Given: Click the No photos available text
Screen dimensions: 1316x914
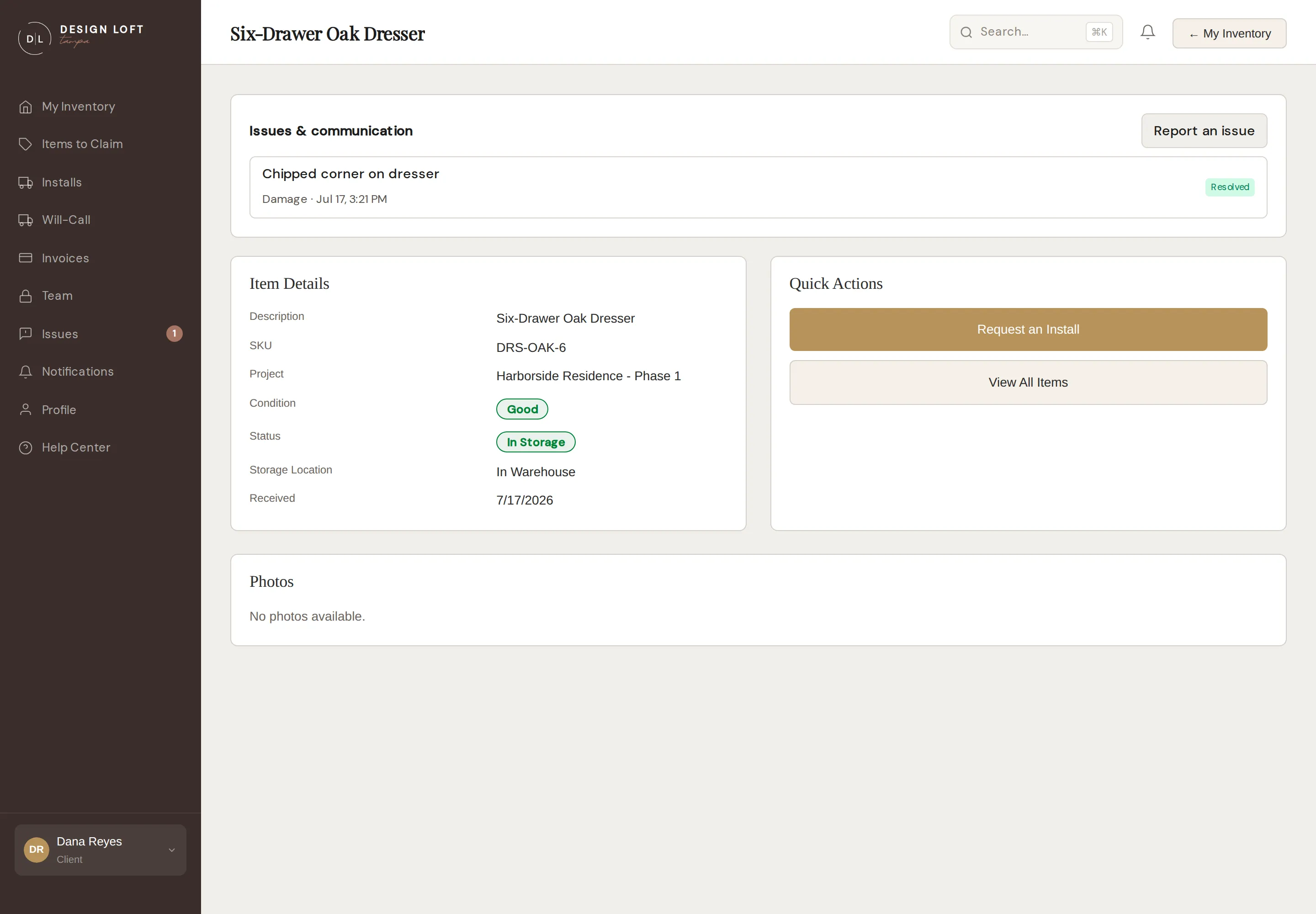Looking at the screenshot, I should 307,617.
